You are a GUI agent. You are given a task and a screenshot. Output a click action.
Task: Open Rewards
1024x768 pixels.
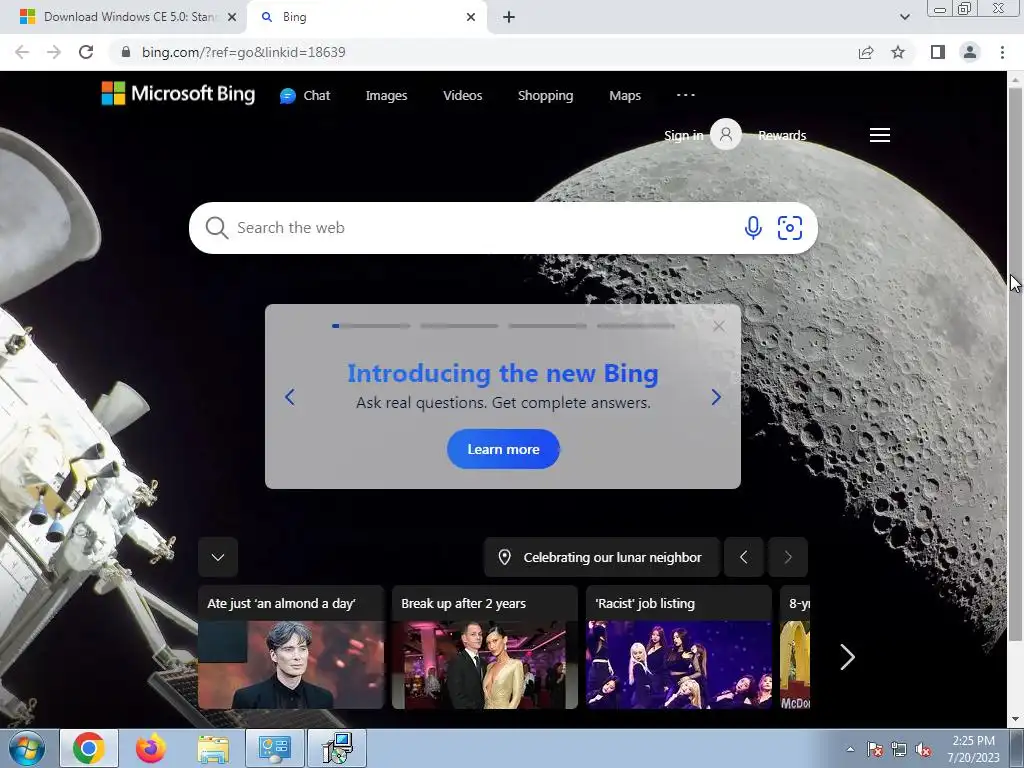(782, 135)
